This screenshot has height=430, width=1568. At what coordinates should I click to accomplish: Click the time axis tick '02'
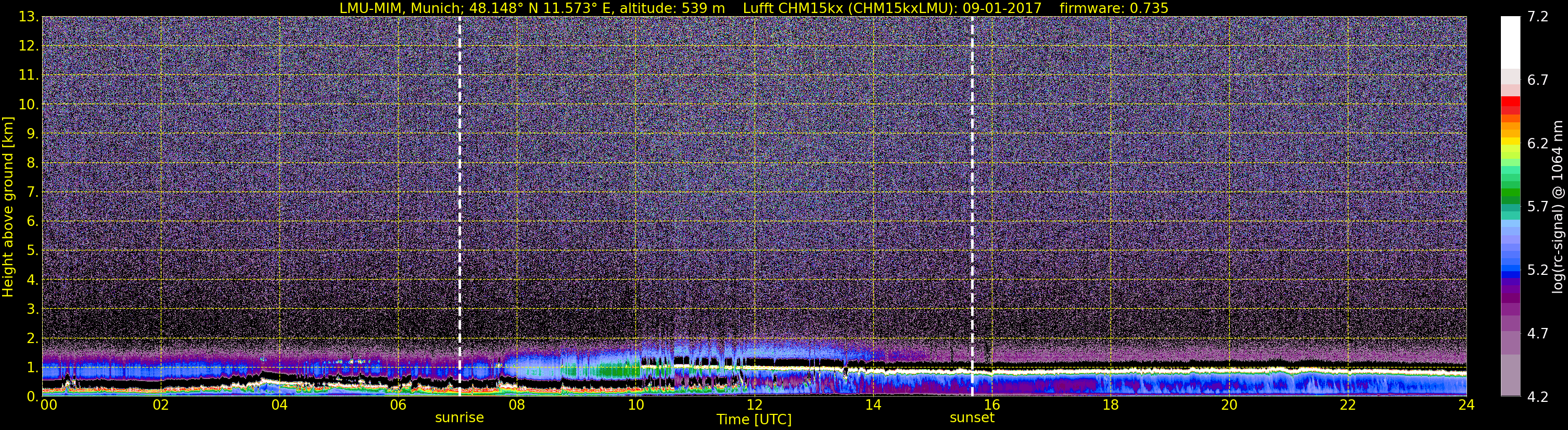(160, 405)
